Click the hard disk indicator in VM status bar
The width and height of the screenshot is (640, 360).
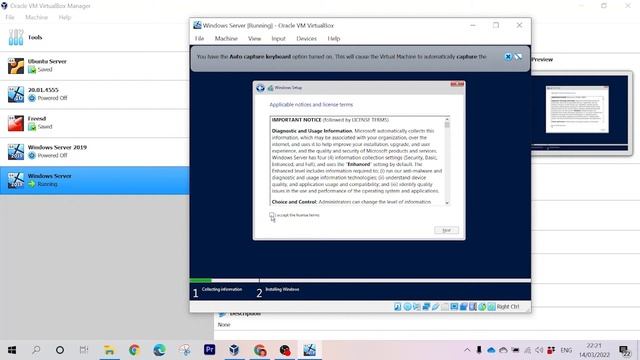point(398,307)
